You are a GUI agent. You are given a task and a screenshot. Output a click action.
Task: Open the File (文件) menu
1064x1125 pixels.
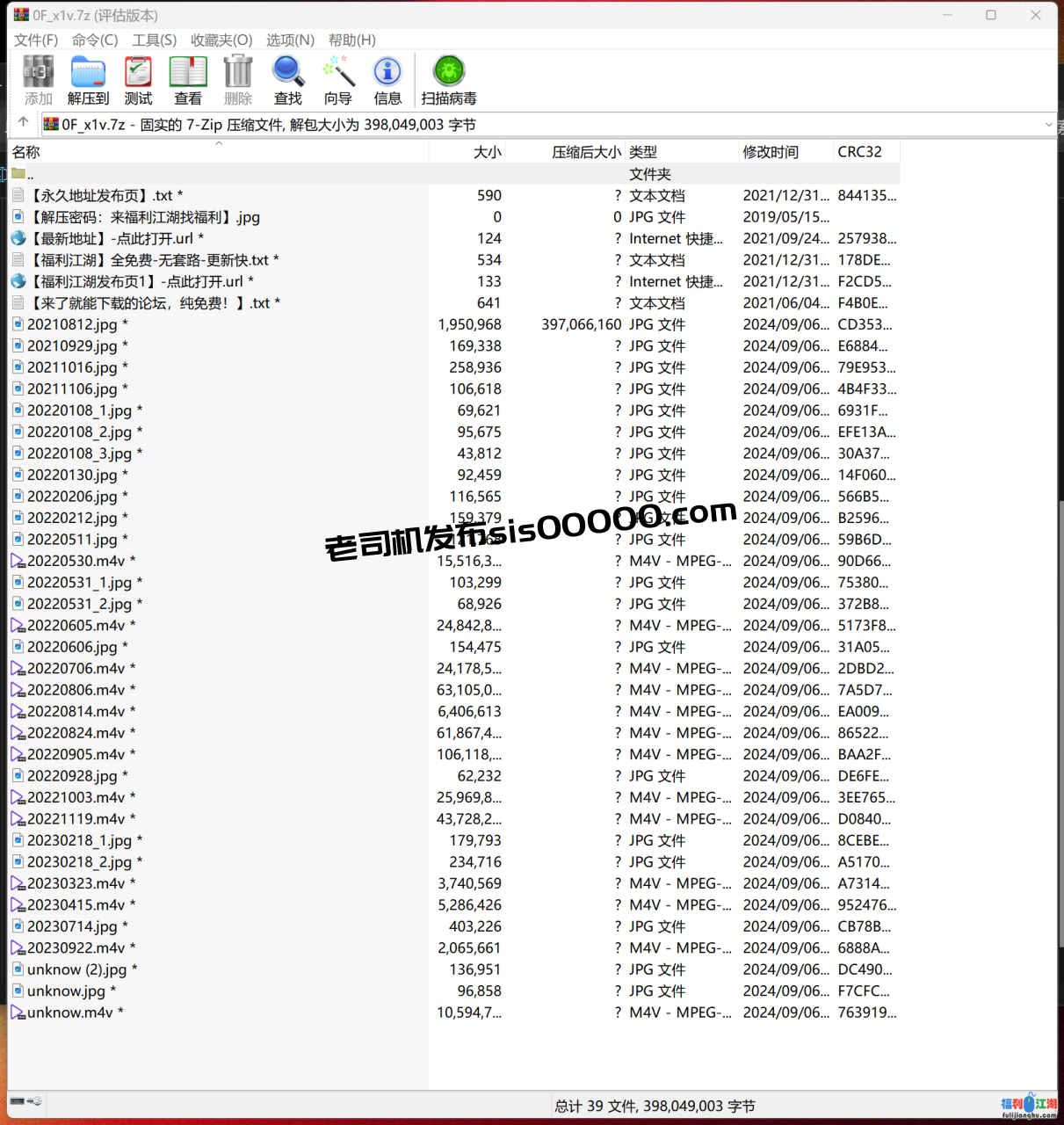pos(36,40)
